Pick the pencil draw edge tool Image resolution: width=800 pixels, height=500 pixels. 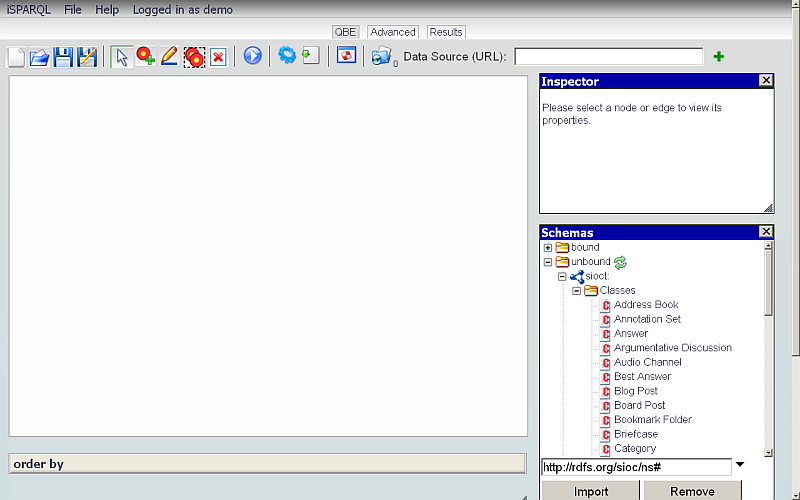pos(169,57)
